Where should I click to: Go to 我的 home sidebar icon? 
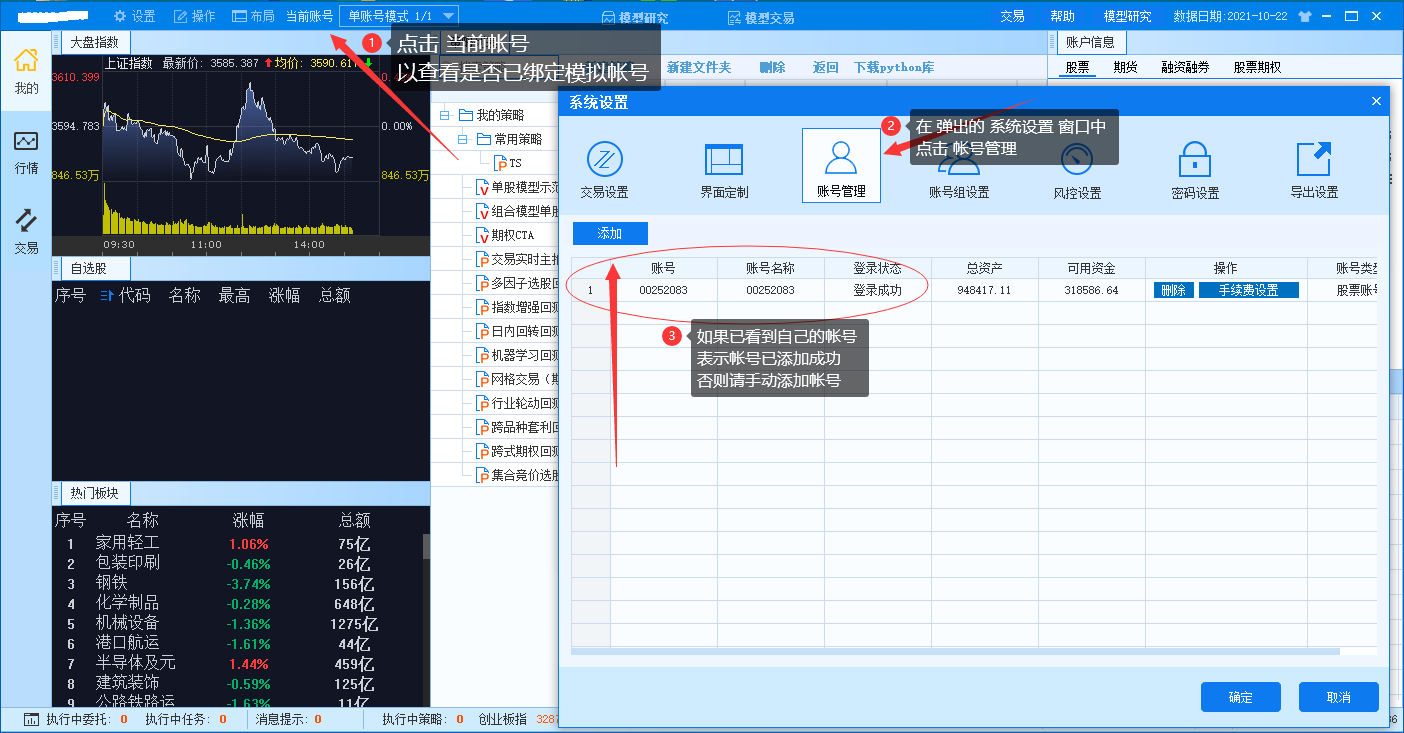tap(26, 70)
